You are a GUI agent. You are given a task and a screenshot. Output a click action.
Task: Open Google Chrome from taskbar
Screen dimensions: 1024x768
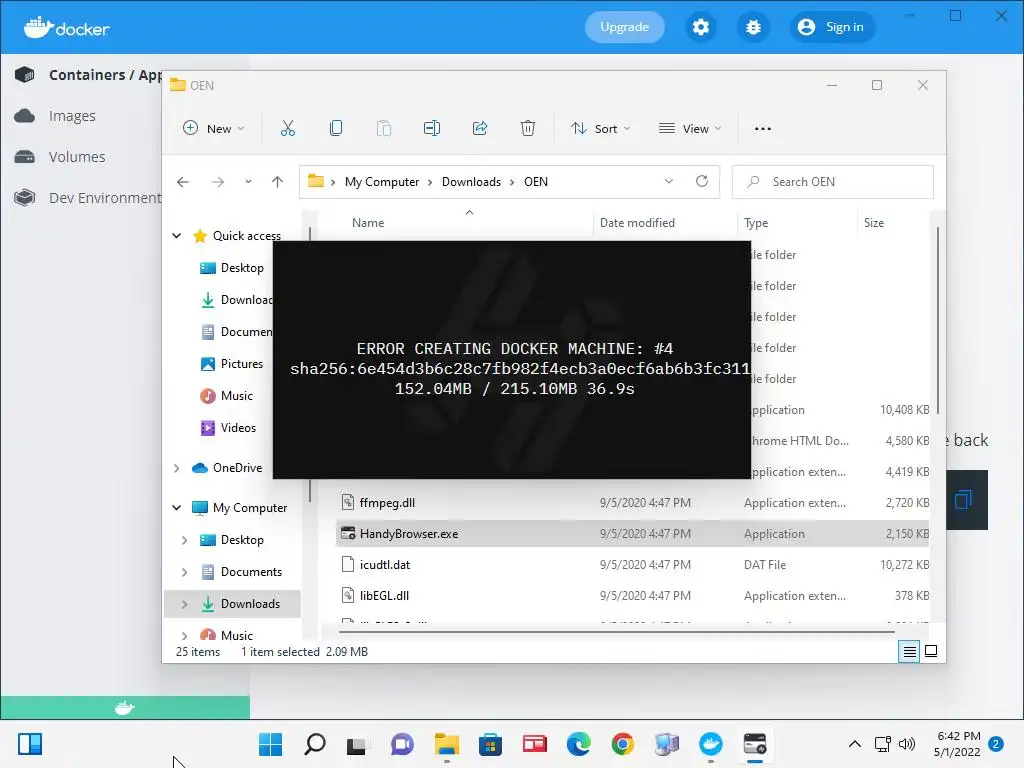coord(622,744)
